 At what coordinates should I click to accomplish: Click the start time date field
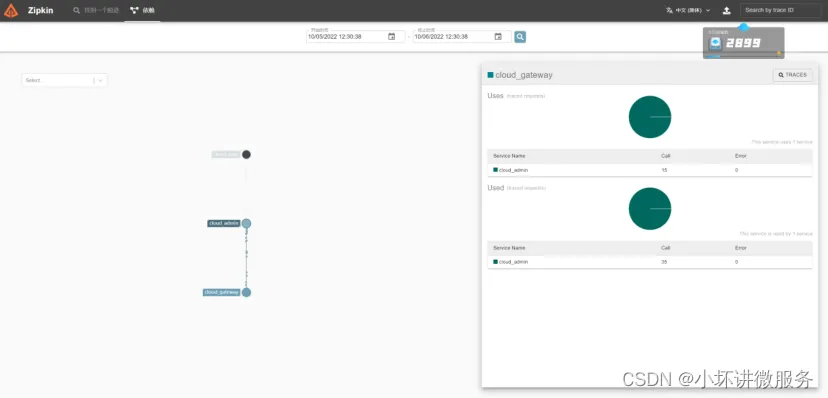click(x=346, y=36)
